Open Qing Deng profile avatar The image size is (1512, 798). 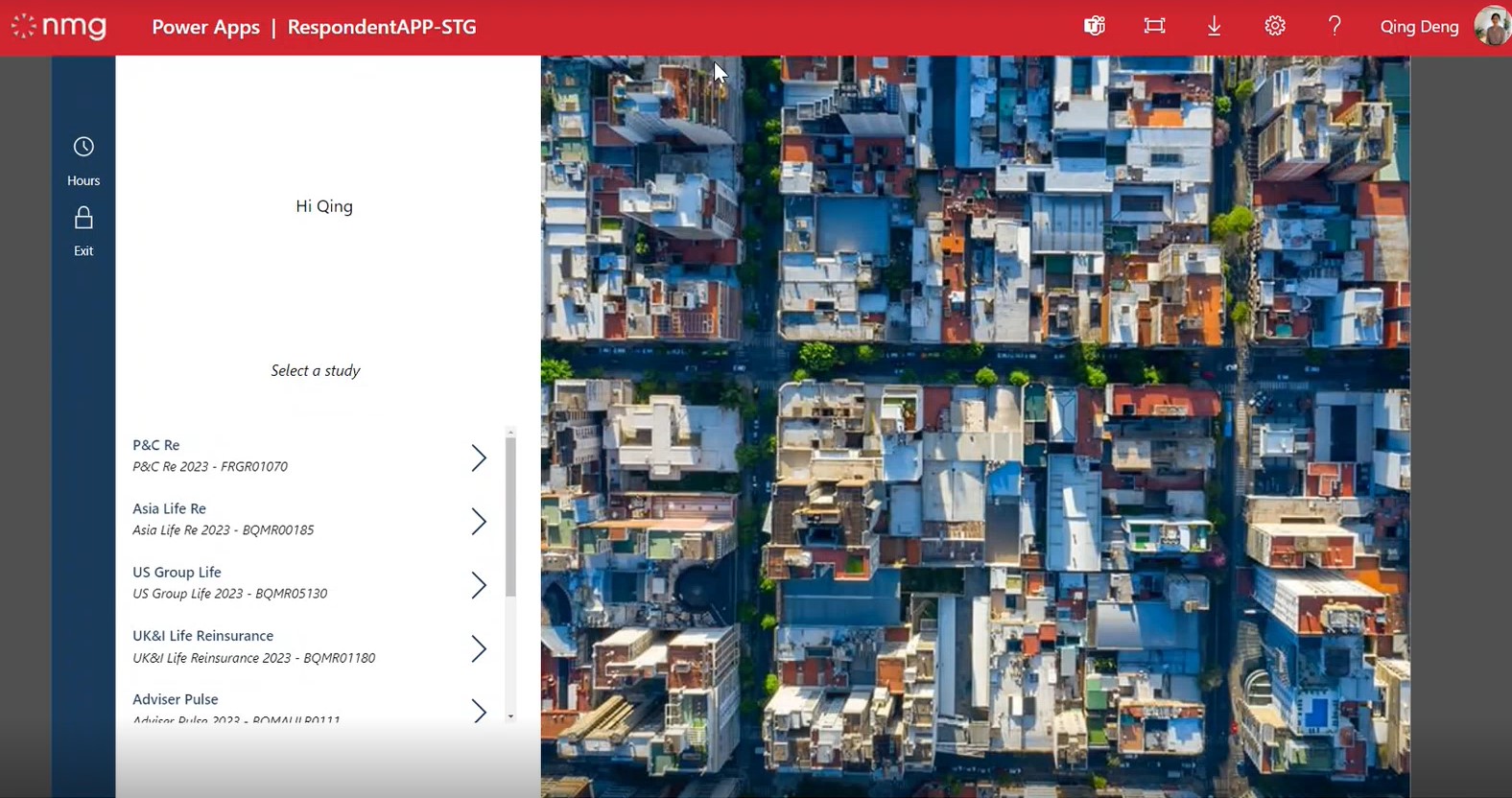pyautogui.click(x=1492, y=26)
